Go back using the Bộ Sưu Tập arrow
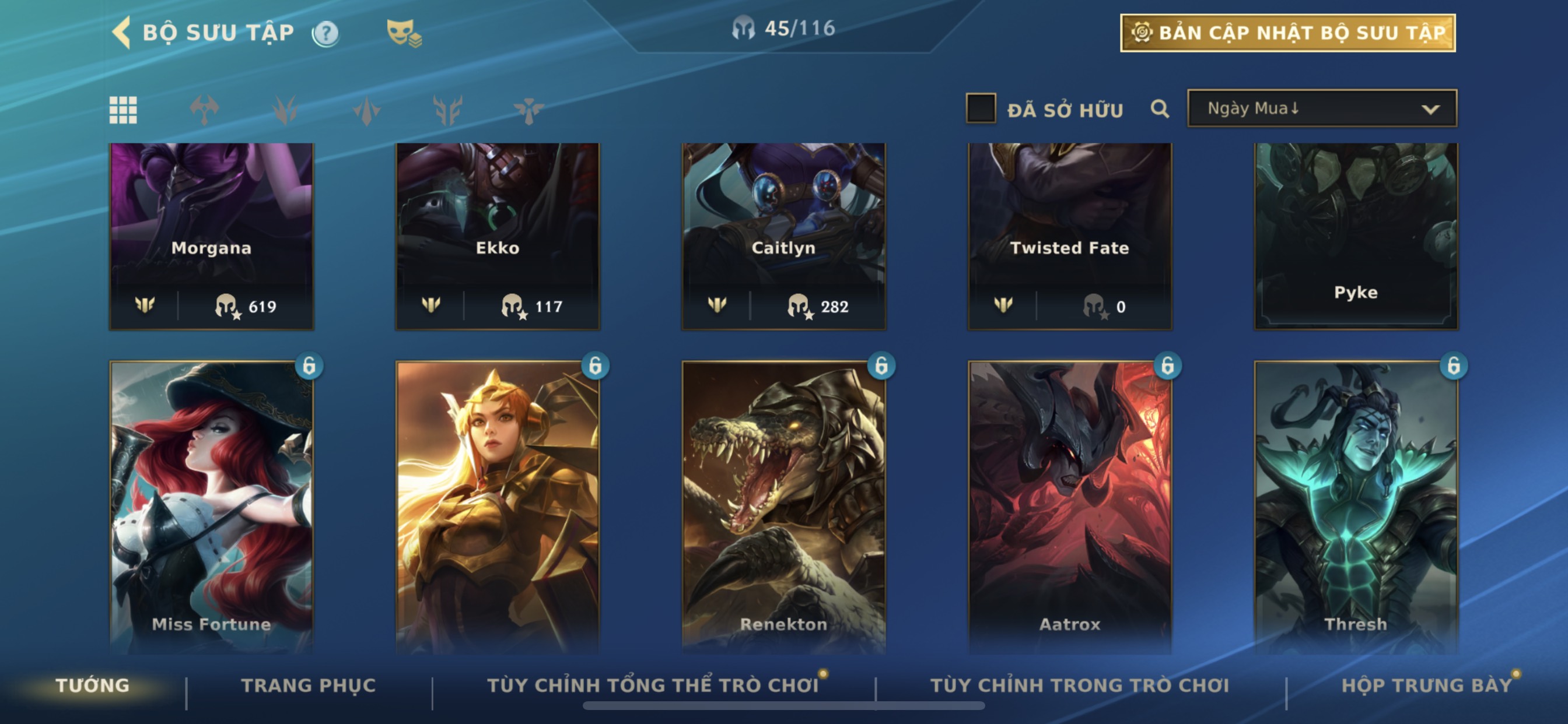 point(122,32)
